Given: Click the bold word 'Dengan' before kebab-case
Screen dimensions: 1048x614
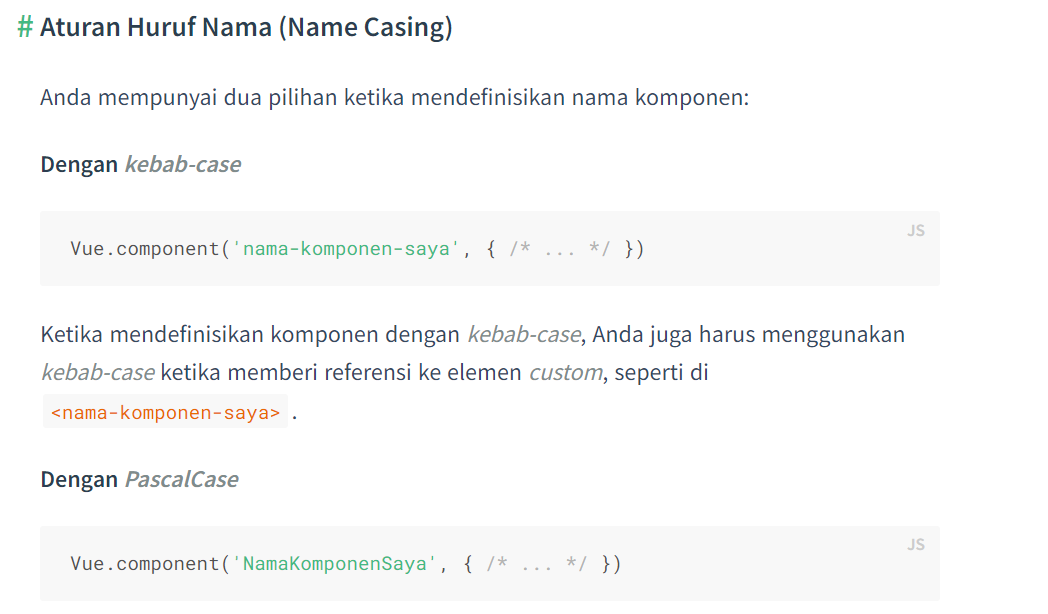Looking at the screenshot, I should [79, 165].
